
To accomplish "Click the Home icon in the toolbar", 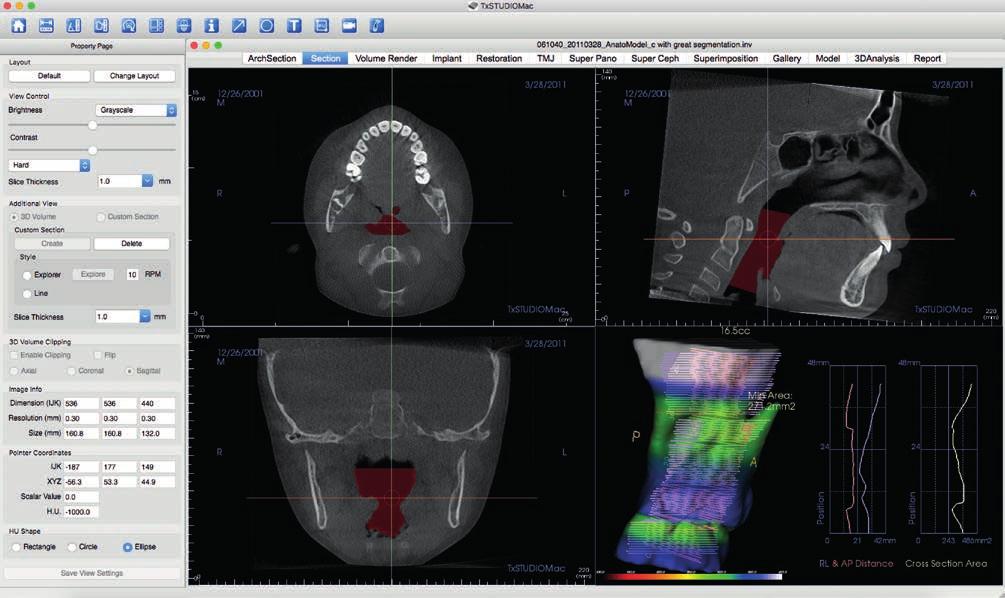I will click(x=19, y=26).
